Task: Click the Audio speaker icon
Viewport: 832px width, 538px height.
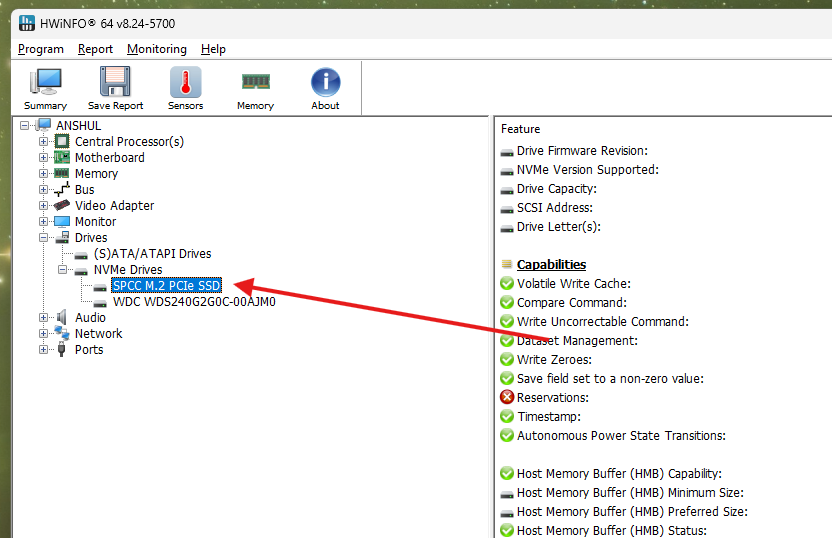Action: [62, 317]
